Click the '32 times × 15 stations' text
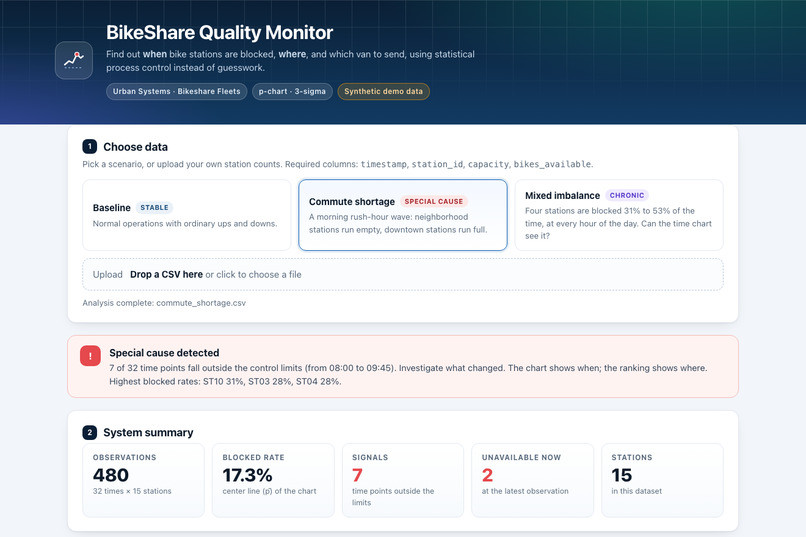This screenshot has height=537, width=806. pos(132,491)
